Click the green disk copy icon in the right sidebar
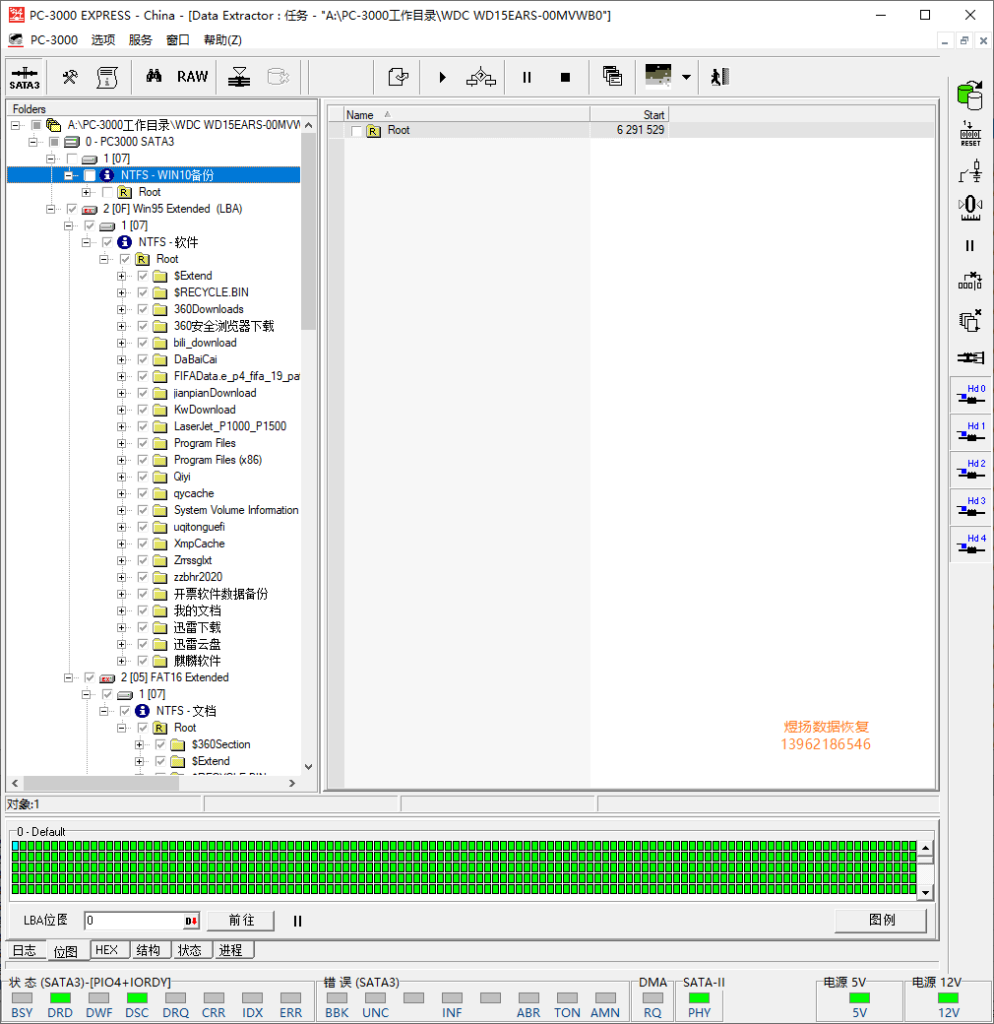The width and height of the screenshot is (994, 1024). coord(969,95)
